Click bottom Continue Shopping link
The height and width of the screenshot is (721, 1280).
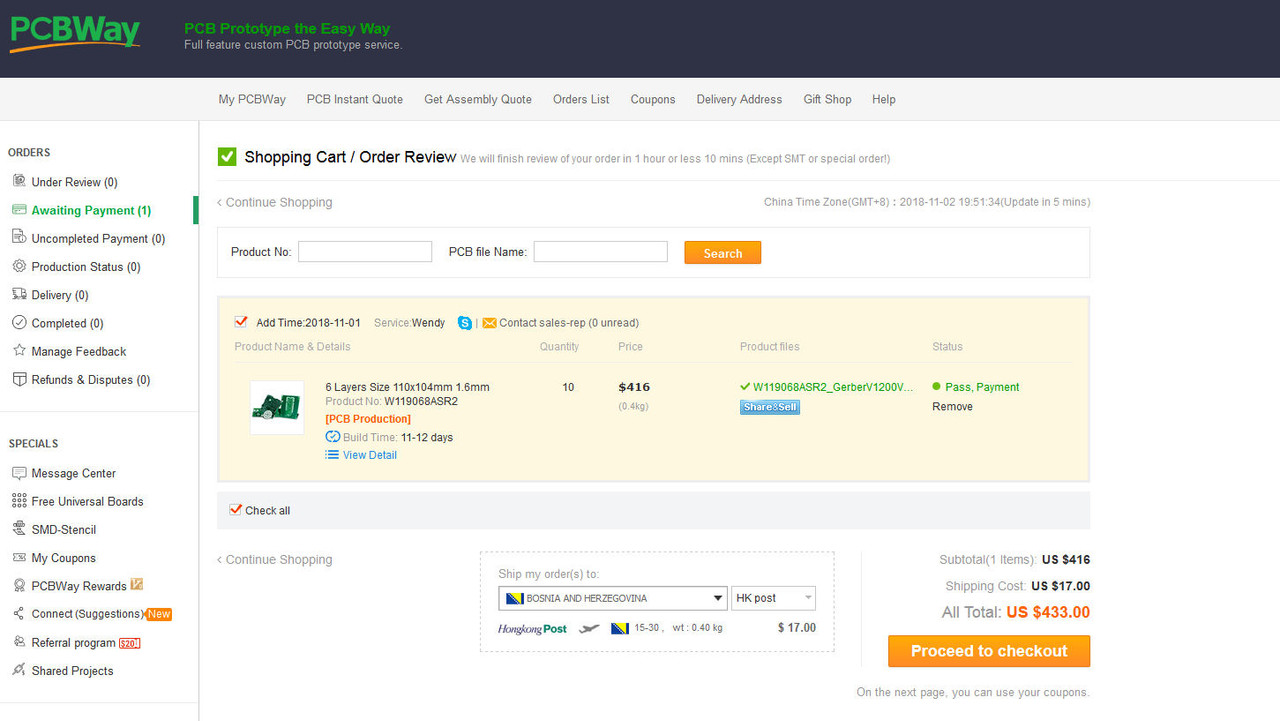coord(275,560)
